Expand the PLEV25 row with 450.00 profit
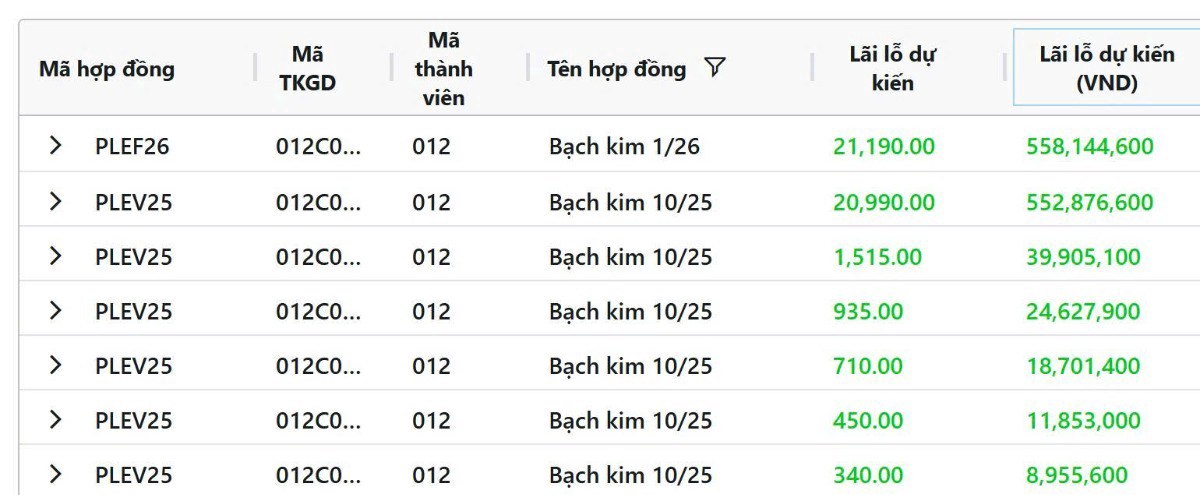 (x=56, y=420)
